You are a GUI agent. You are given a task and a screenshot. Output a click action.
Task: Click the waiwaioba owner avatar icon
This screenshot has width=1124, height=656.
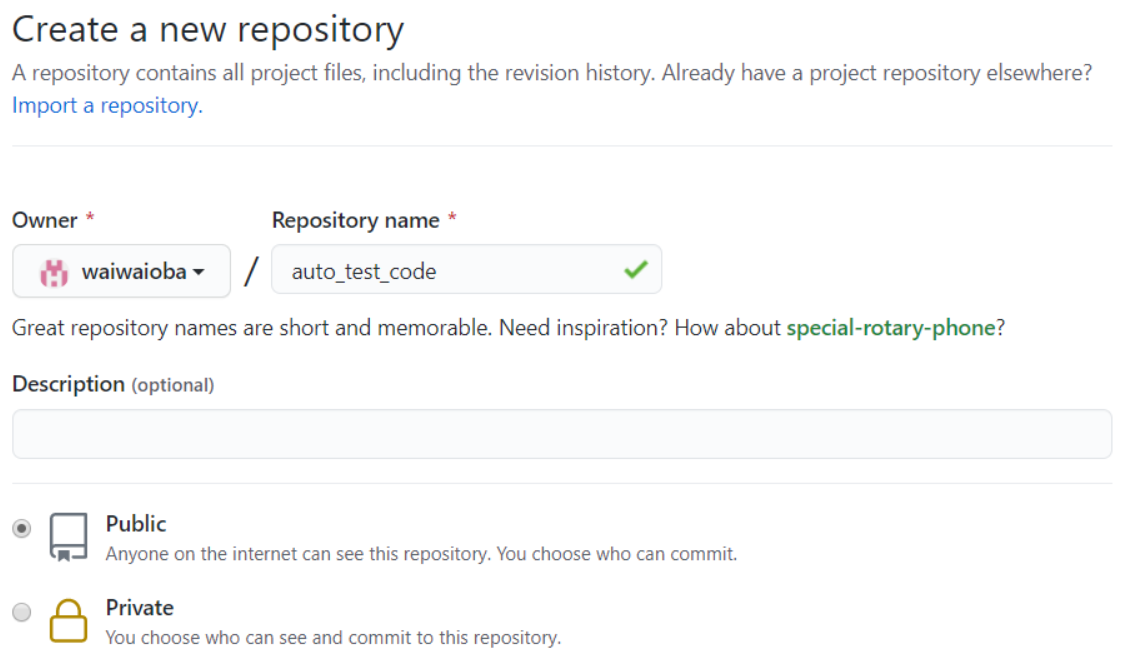pyautogui.click(x=53, y=271)
